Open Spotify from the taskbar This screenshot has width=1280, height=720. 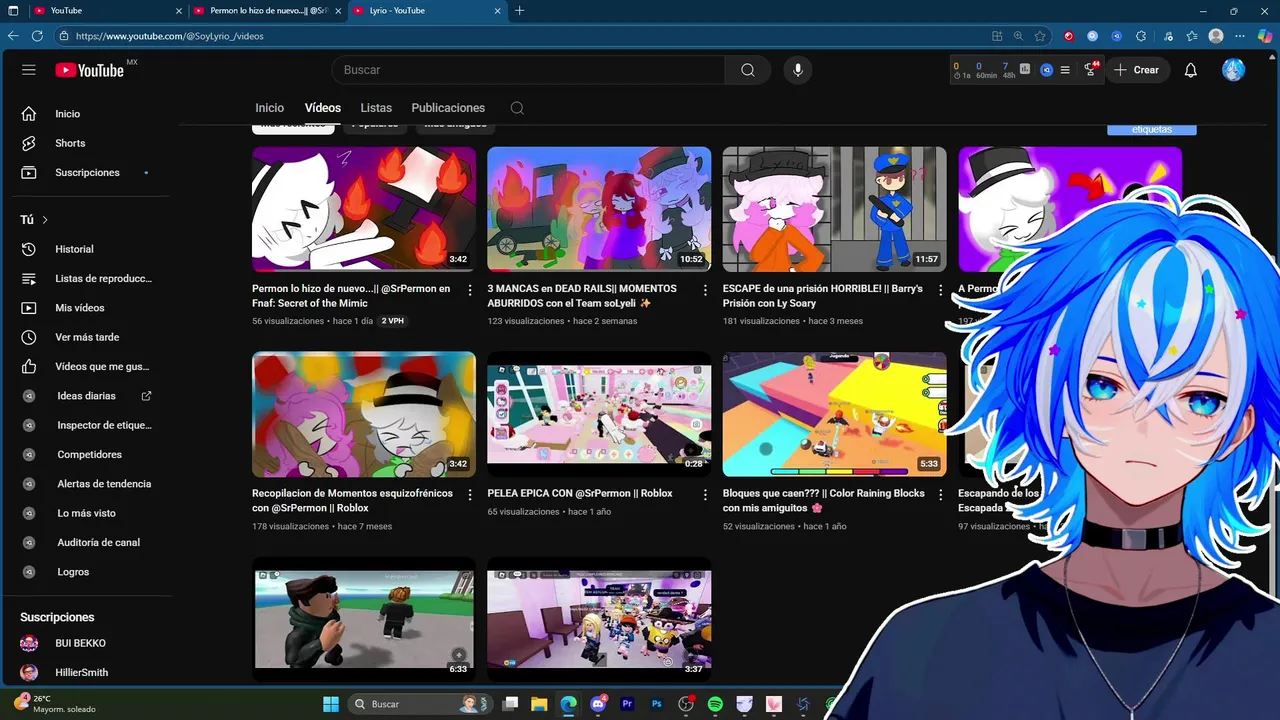pos(715,704)
